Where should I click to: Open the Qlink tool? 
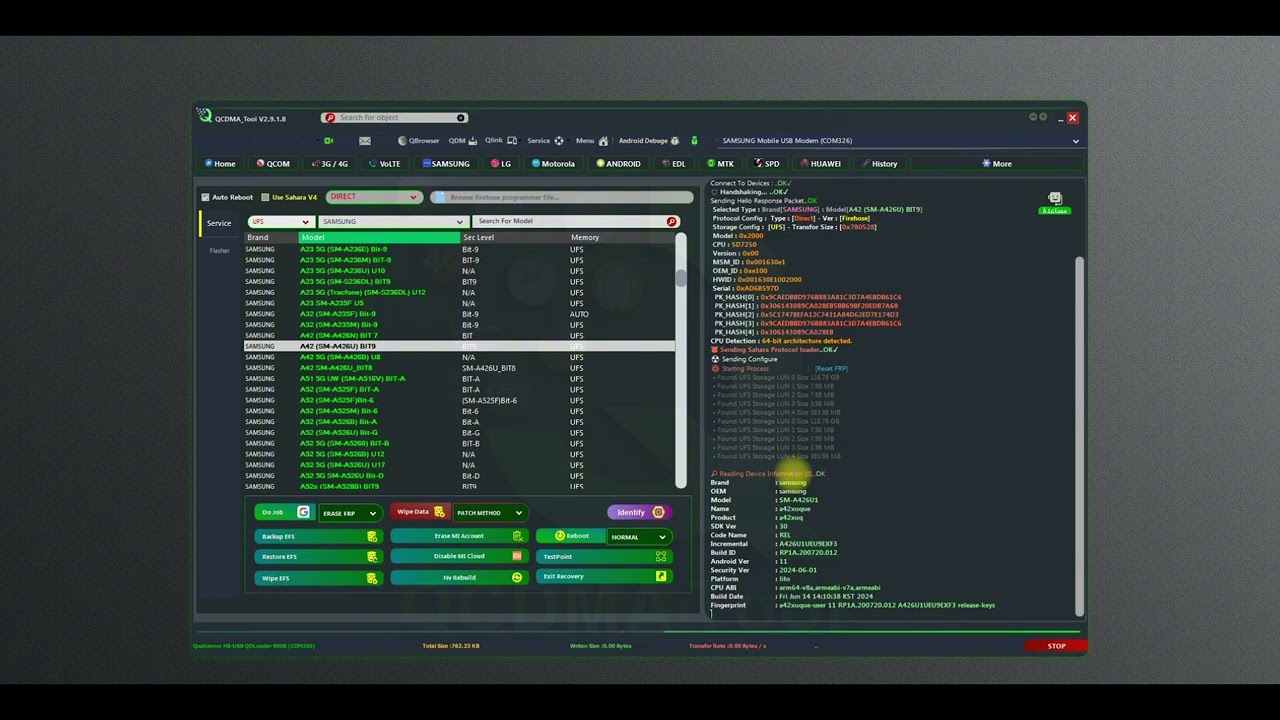point(501,141)
